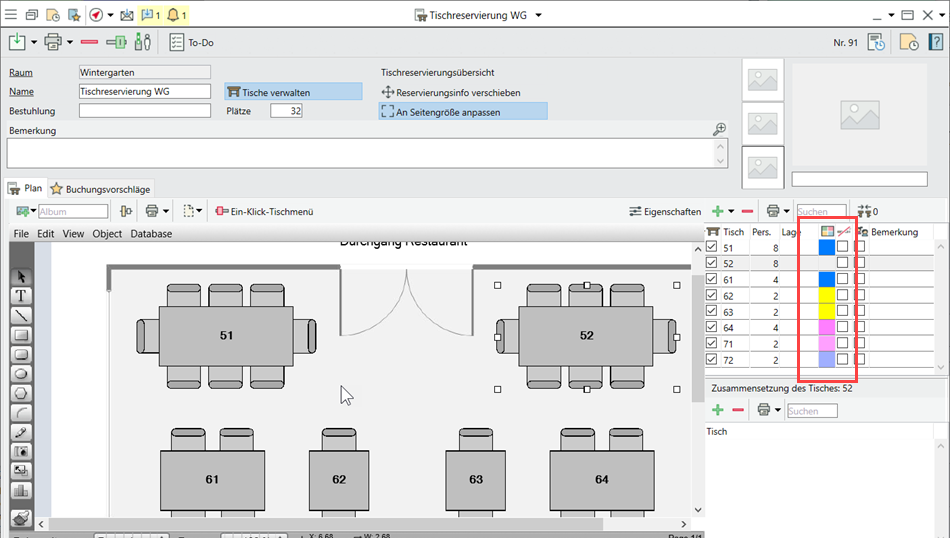Open the To-Do checklist
Screen dimensions: 950x538
[191, 42]
